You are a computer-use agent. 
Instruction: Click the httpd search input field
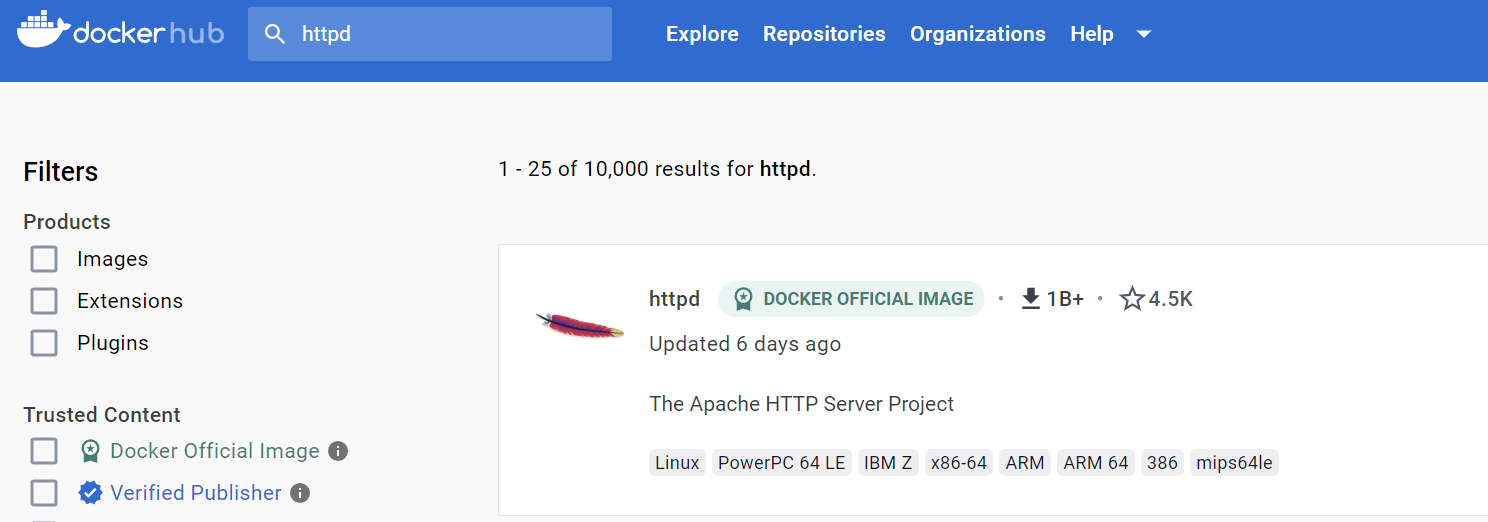coord(430,34)
